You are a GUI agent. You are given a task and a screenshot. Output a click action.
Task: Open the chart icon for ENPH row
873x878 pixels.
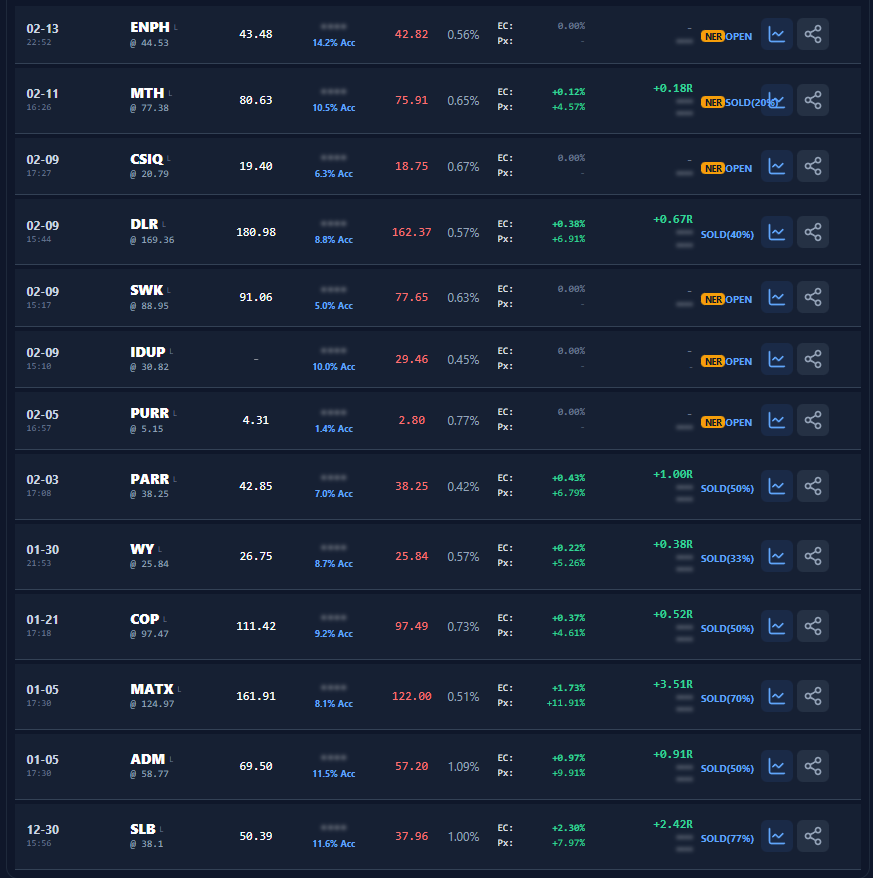click(776, 34)
